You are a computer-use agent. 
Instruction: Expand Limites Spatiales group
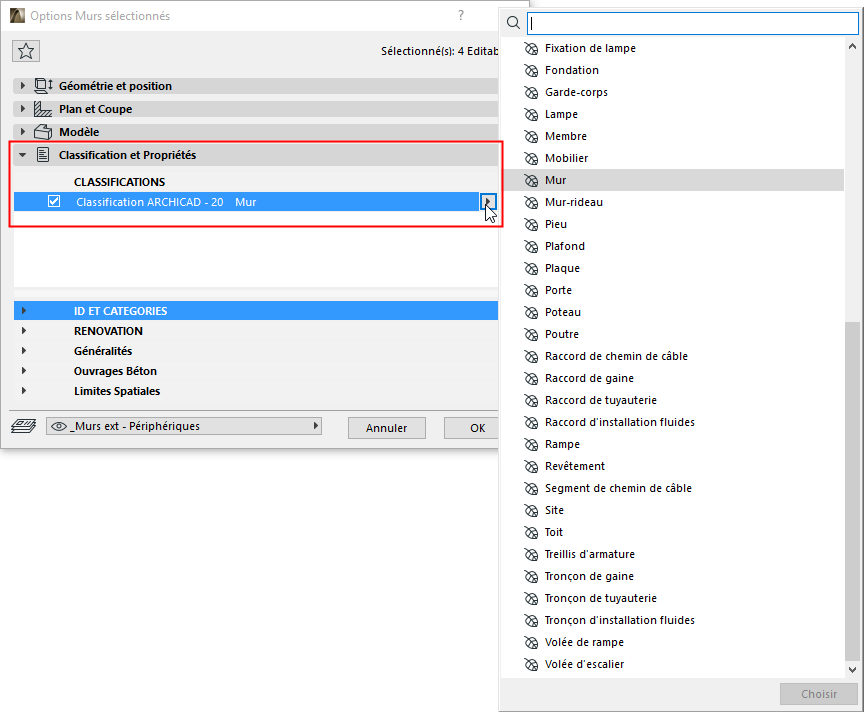point(24,390)
